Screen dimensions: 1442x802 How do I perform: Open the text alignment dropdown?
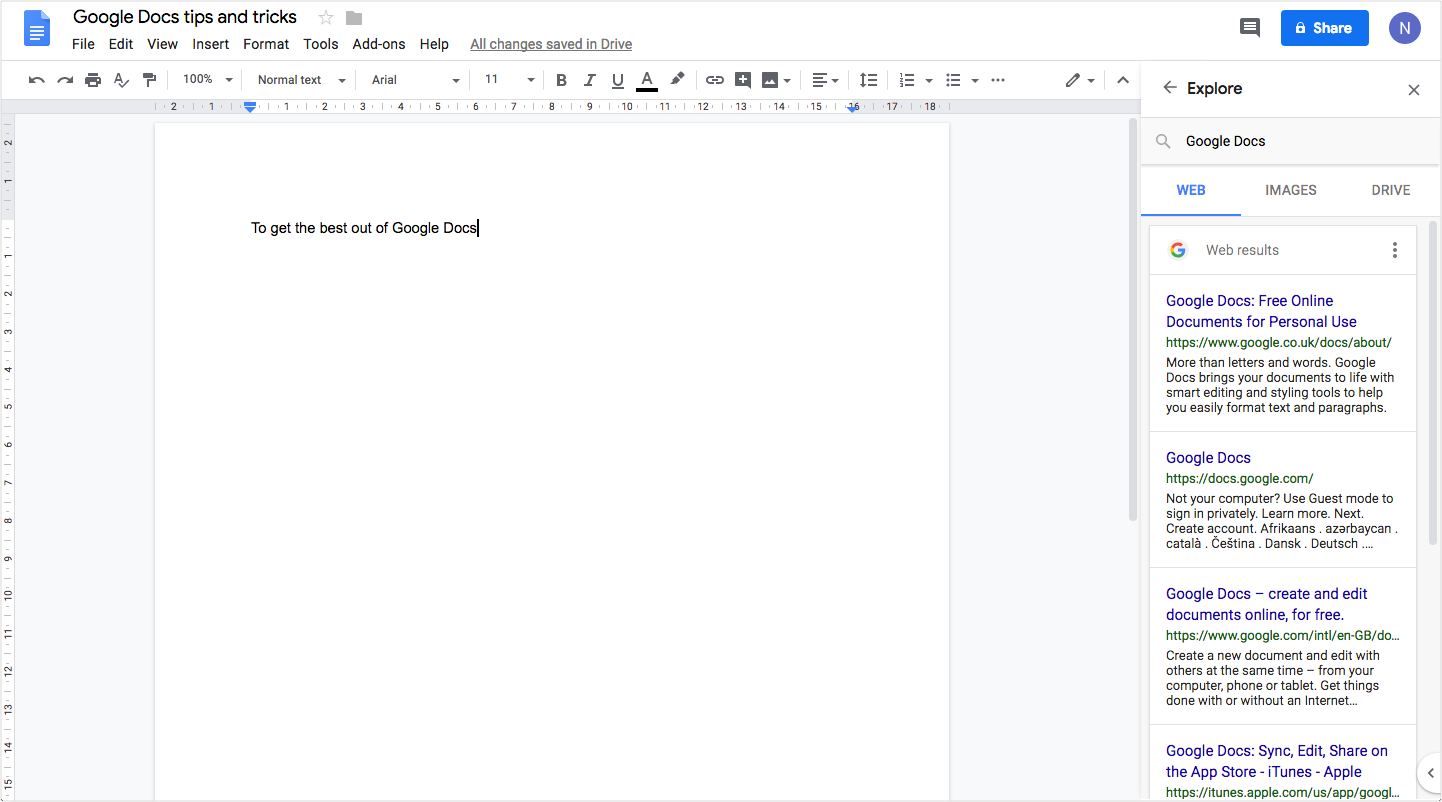click(825, 80)
